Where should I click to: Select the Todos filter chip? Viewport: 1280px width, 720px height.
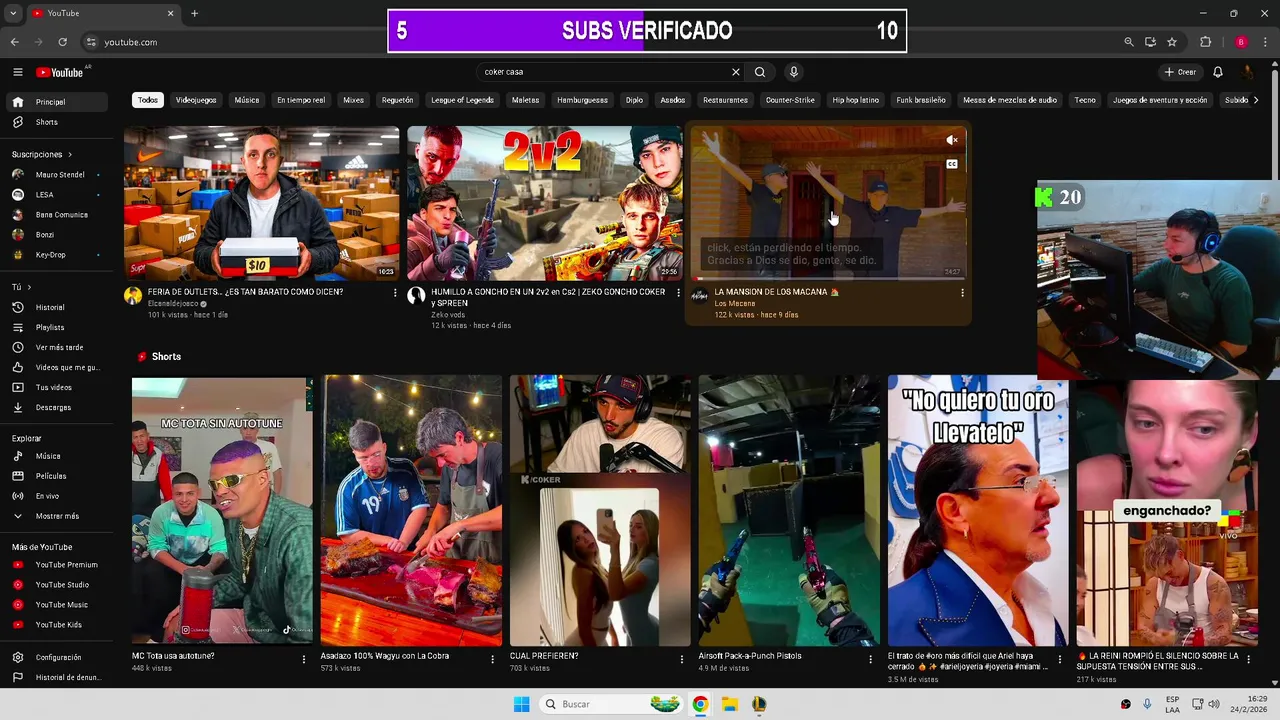click(x=148, y=100)
